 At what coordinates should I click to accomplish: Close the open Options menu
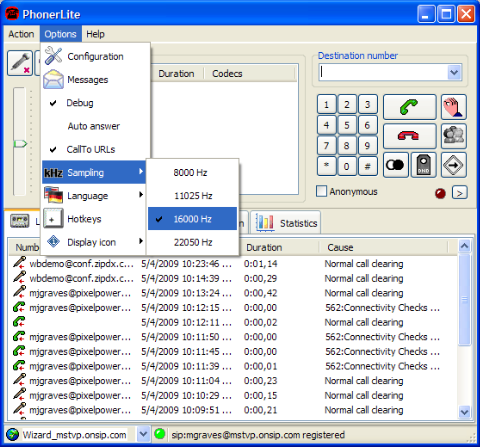(x=61, y=34)
